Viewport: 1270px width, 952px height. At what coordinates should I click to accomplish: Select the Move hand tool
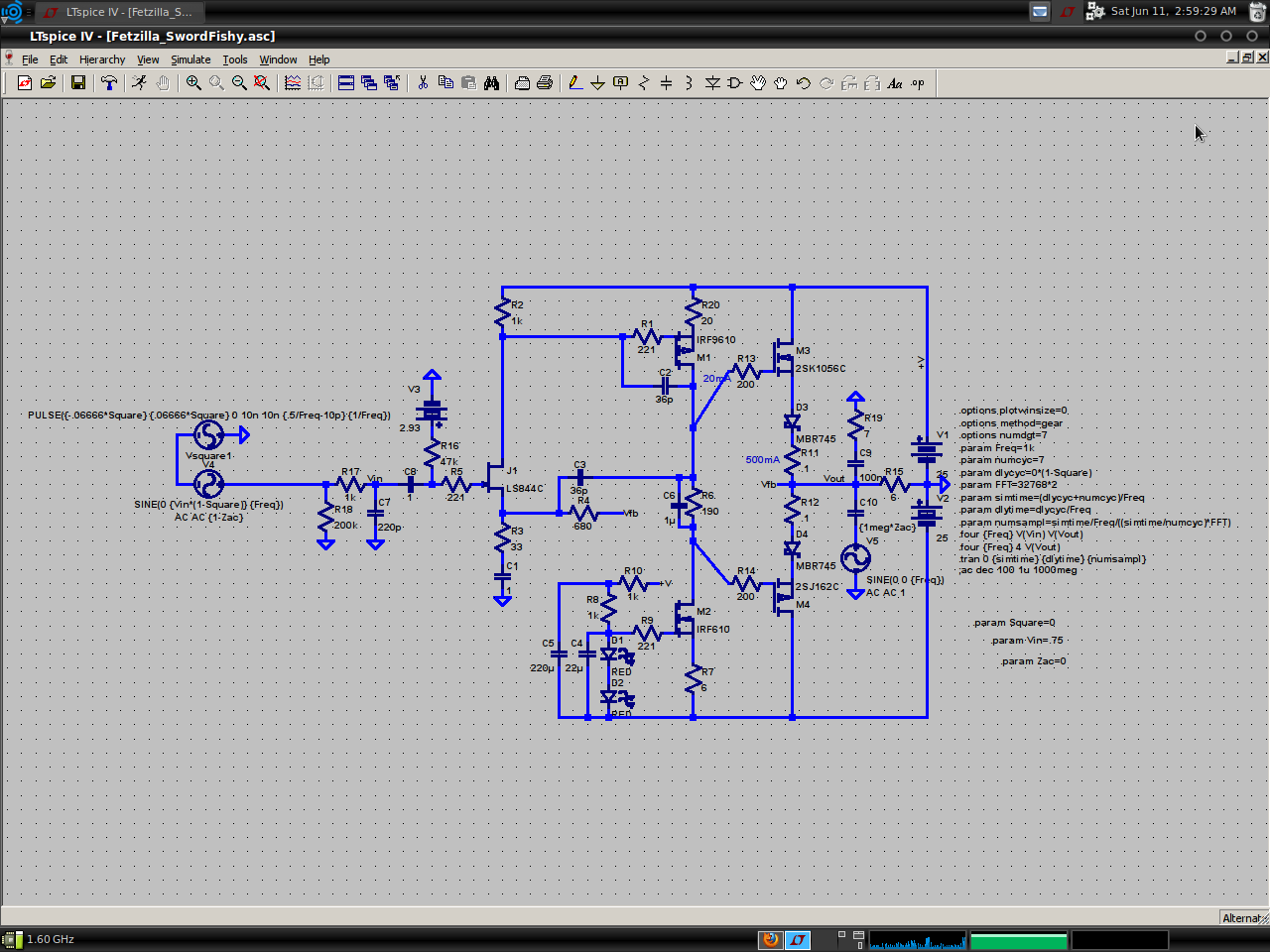click(758, 83)
